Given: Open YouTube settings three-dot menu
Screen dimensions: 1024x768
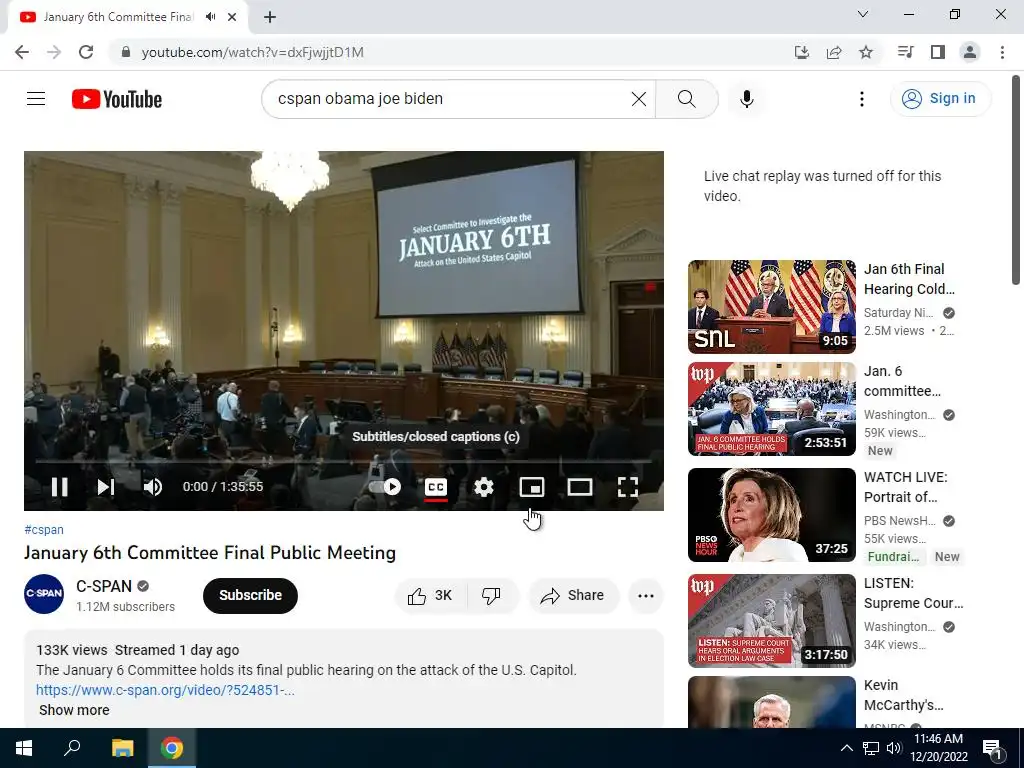Looking at the screenshot, I should tap(861, 99).
